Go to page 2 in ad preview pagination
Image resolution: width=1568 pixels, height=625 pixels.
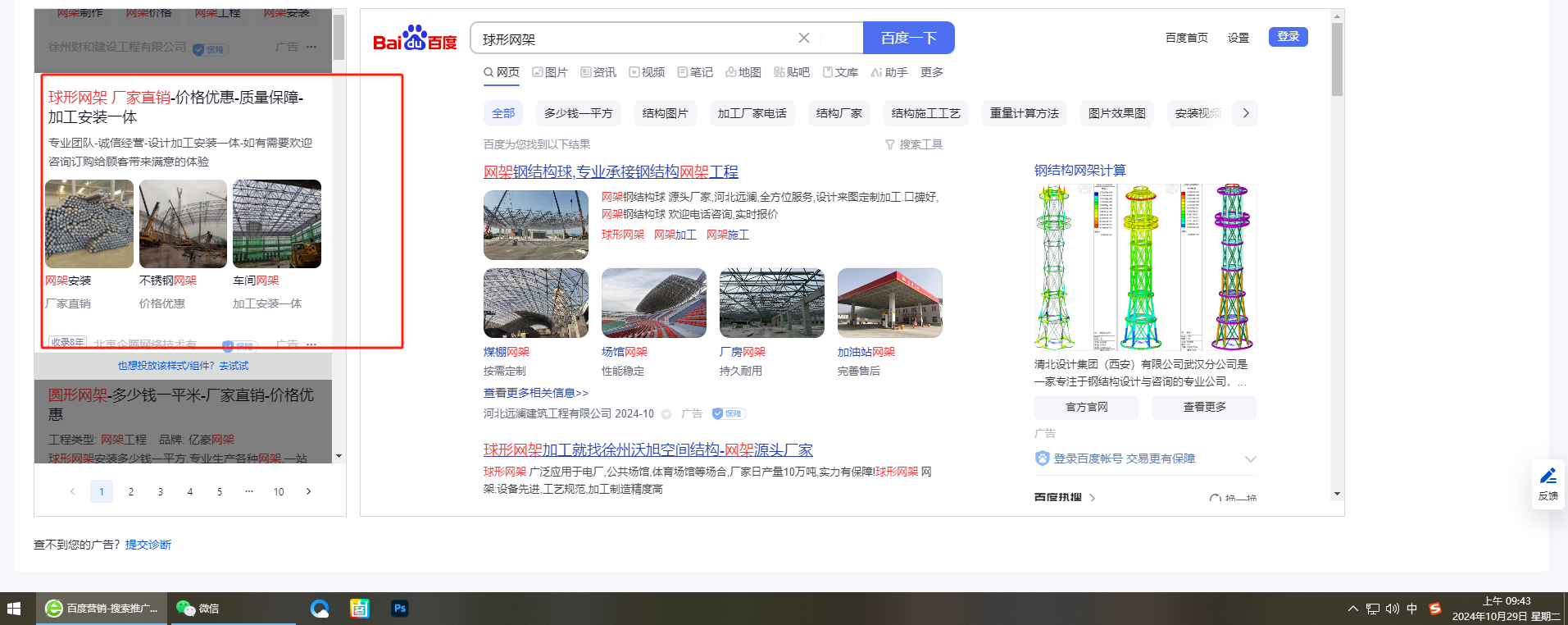click(131, 491)
